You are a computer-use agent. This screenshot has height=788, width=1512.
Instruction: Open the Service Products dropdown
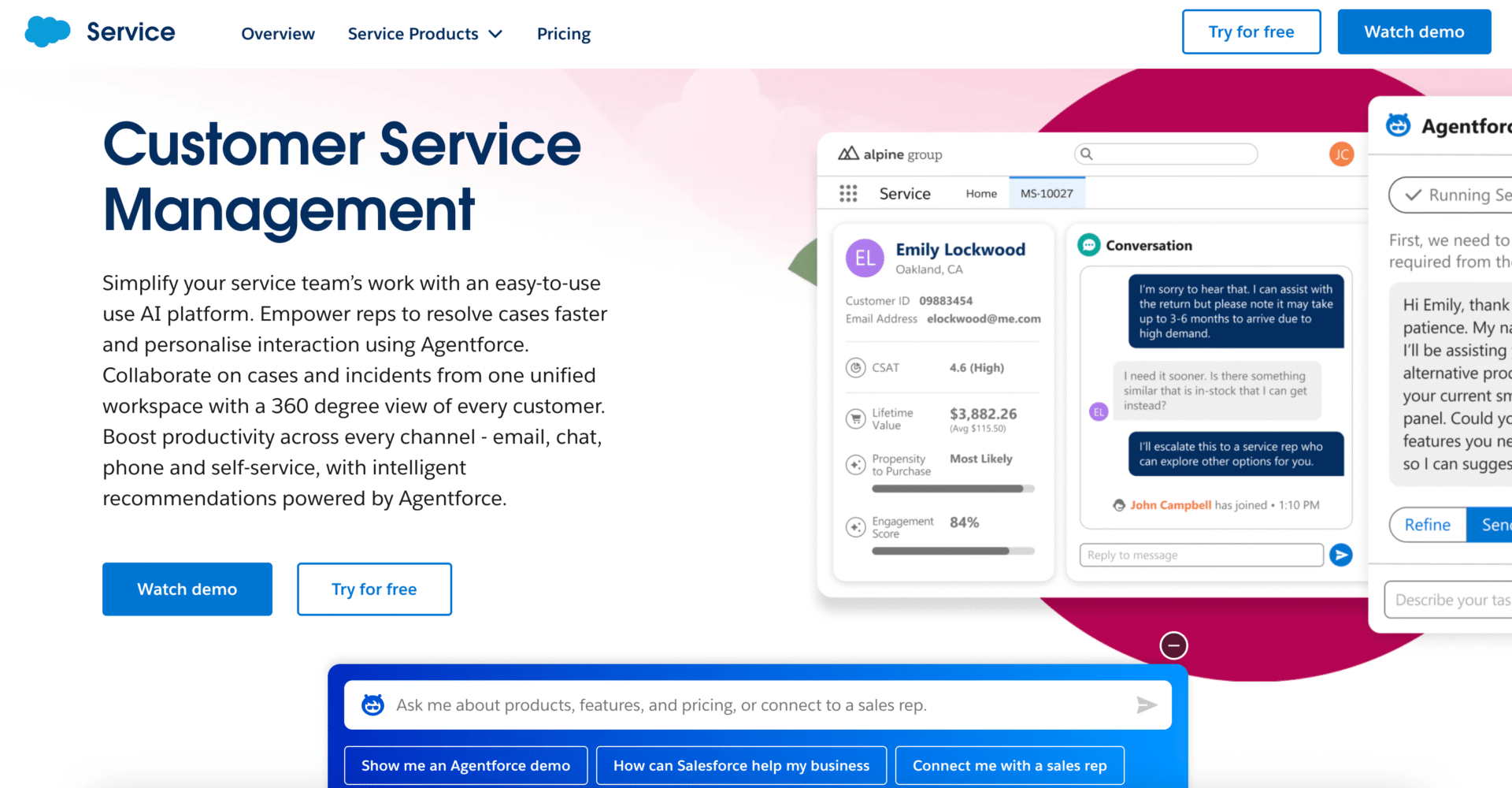tap(425, 33)
